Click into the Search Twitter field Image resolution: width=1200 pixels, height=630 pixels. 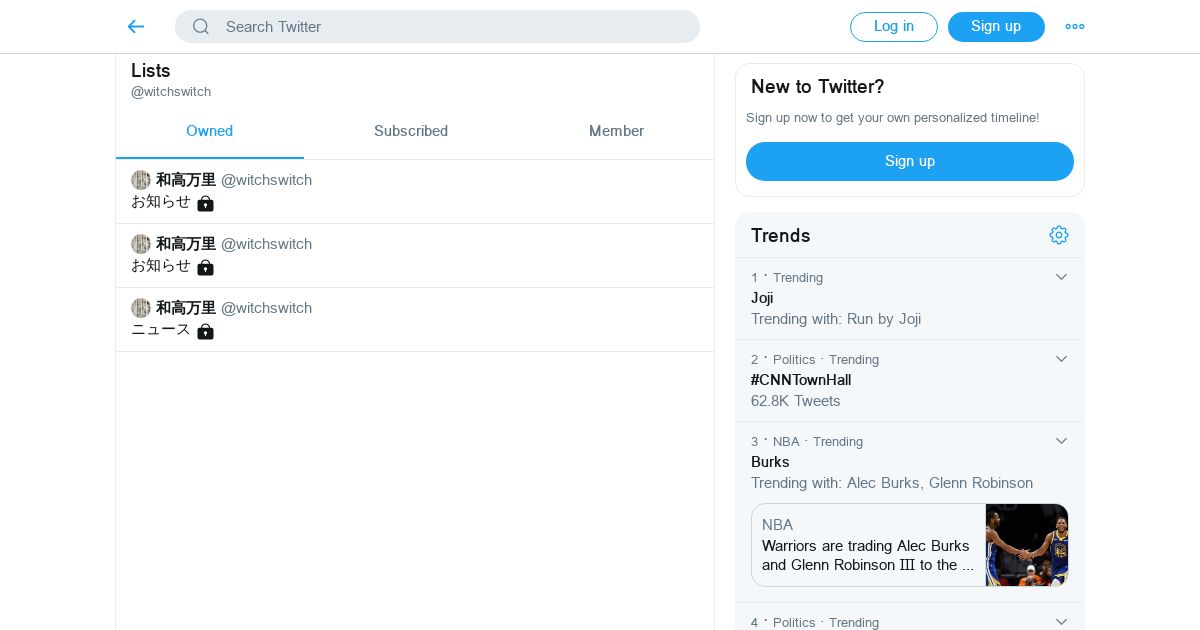coord(450,27)
